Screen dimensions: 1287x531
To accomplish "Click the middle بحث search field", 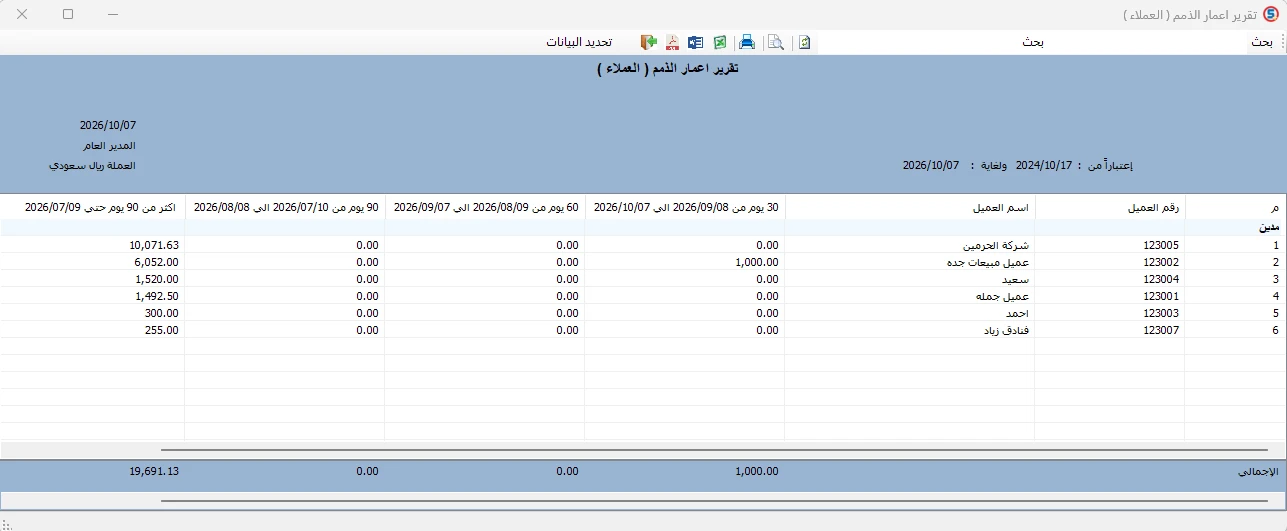I will pos(1033,42).
